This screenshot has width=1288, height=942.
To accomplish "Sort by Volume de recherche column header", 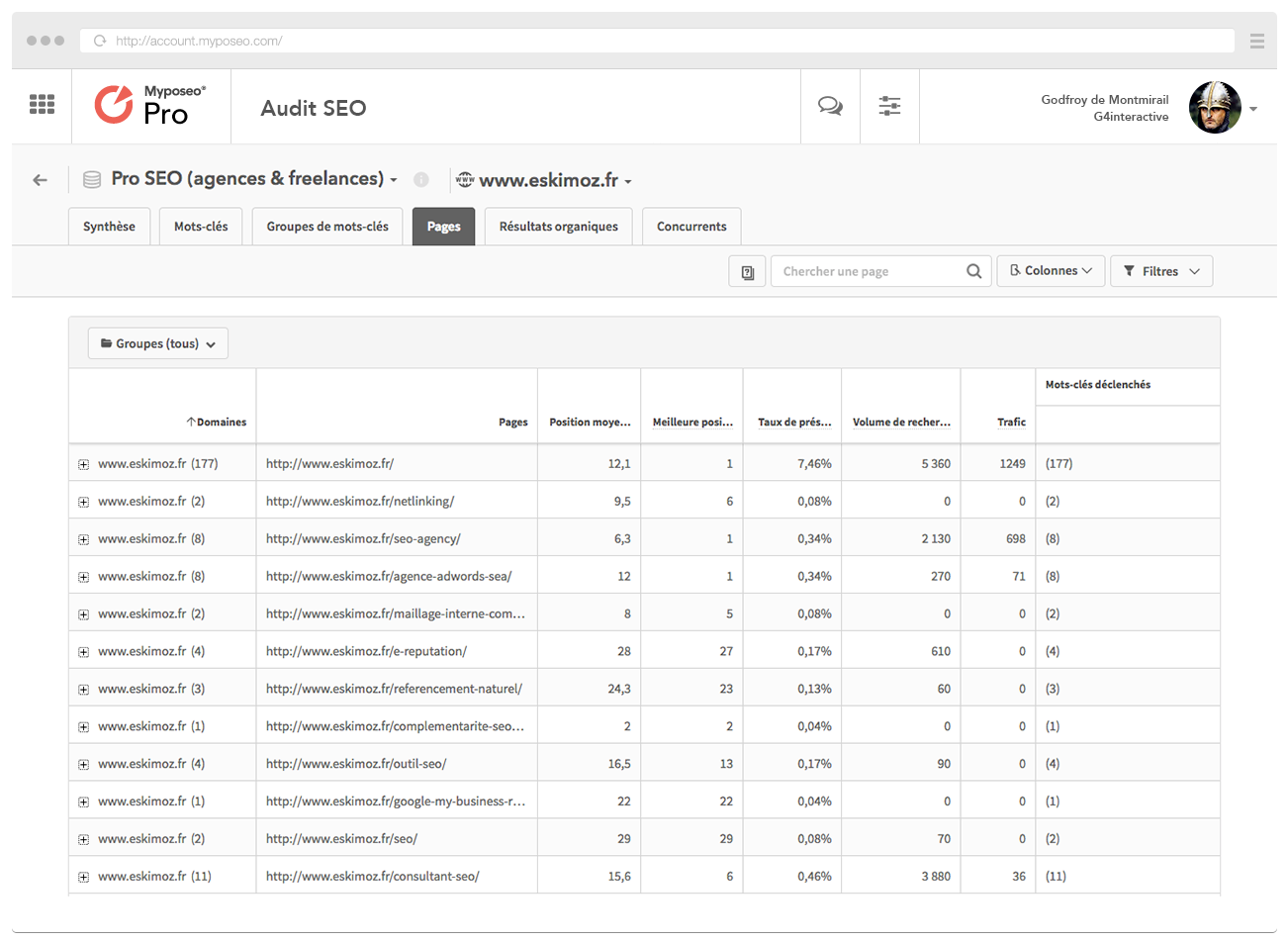I will click(901, 423).
